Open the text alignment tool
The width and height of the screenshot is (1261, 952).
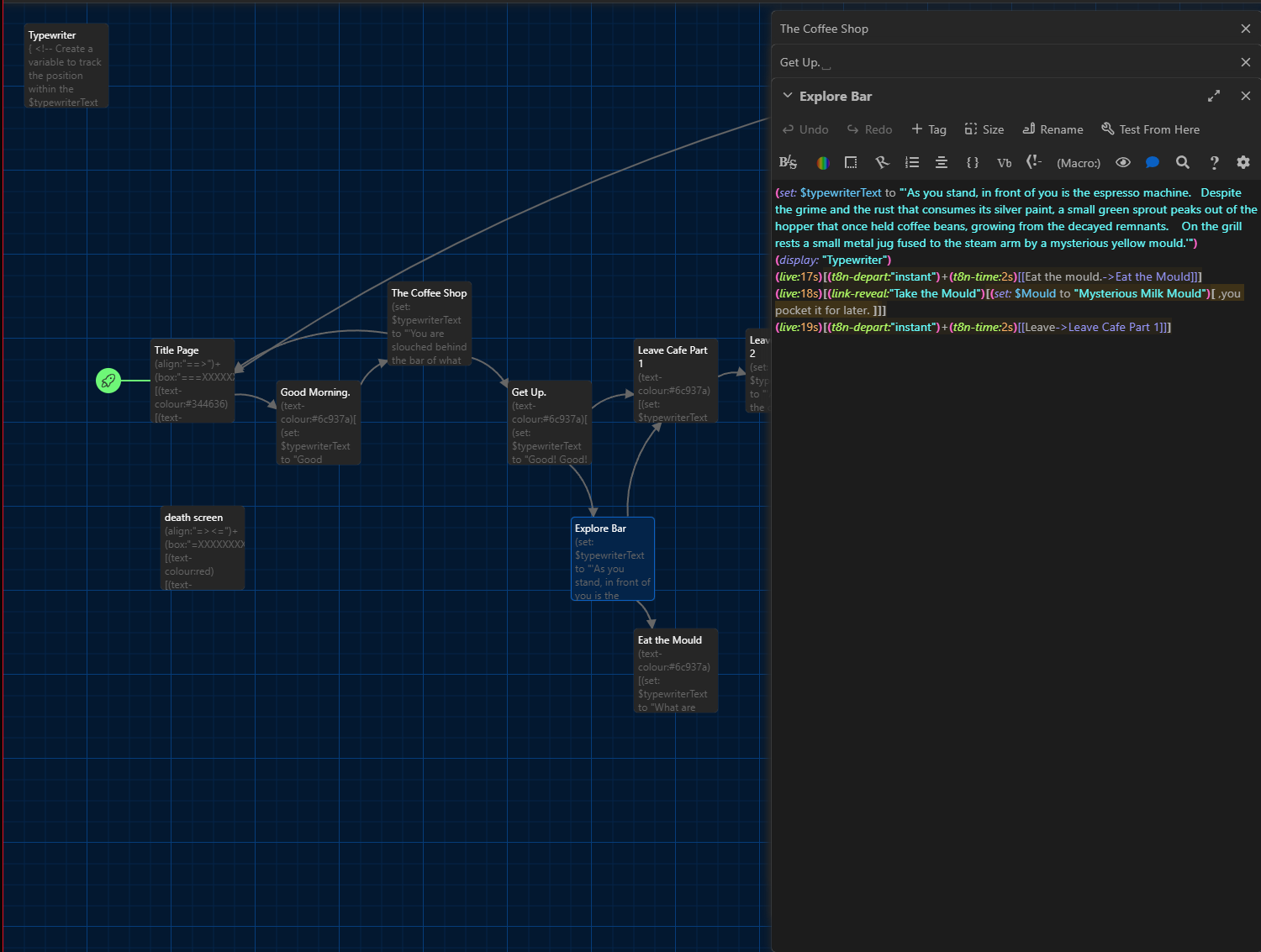(x=942, y=163)
